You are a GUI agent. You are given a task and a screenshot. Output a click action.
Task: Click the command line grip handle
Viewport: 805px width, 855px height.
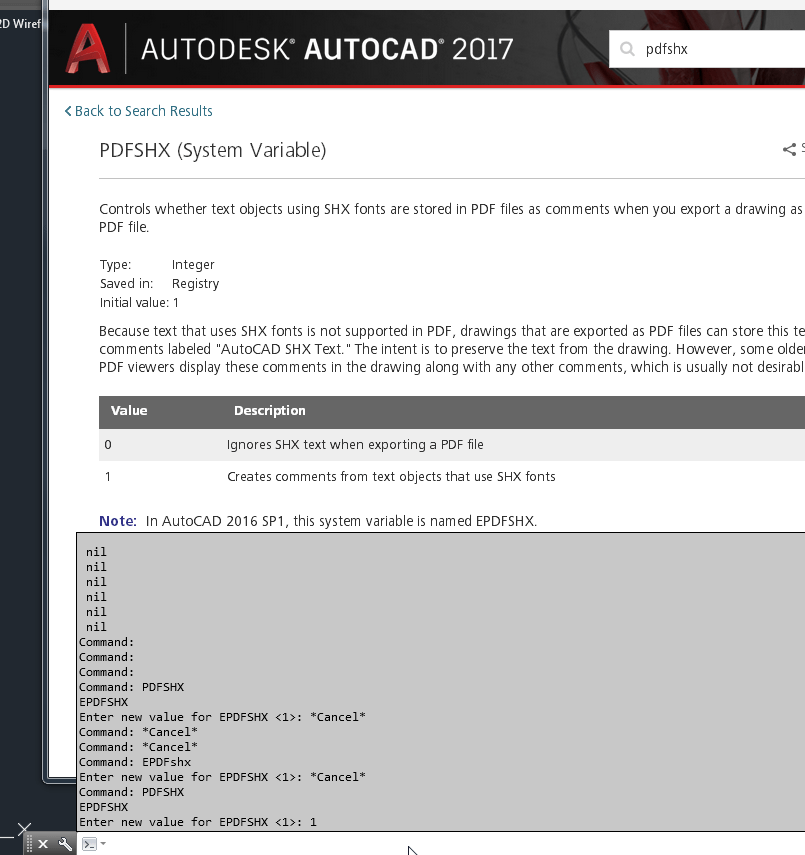pyautogui.click(x=29, y=844)
